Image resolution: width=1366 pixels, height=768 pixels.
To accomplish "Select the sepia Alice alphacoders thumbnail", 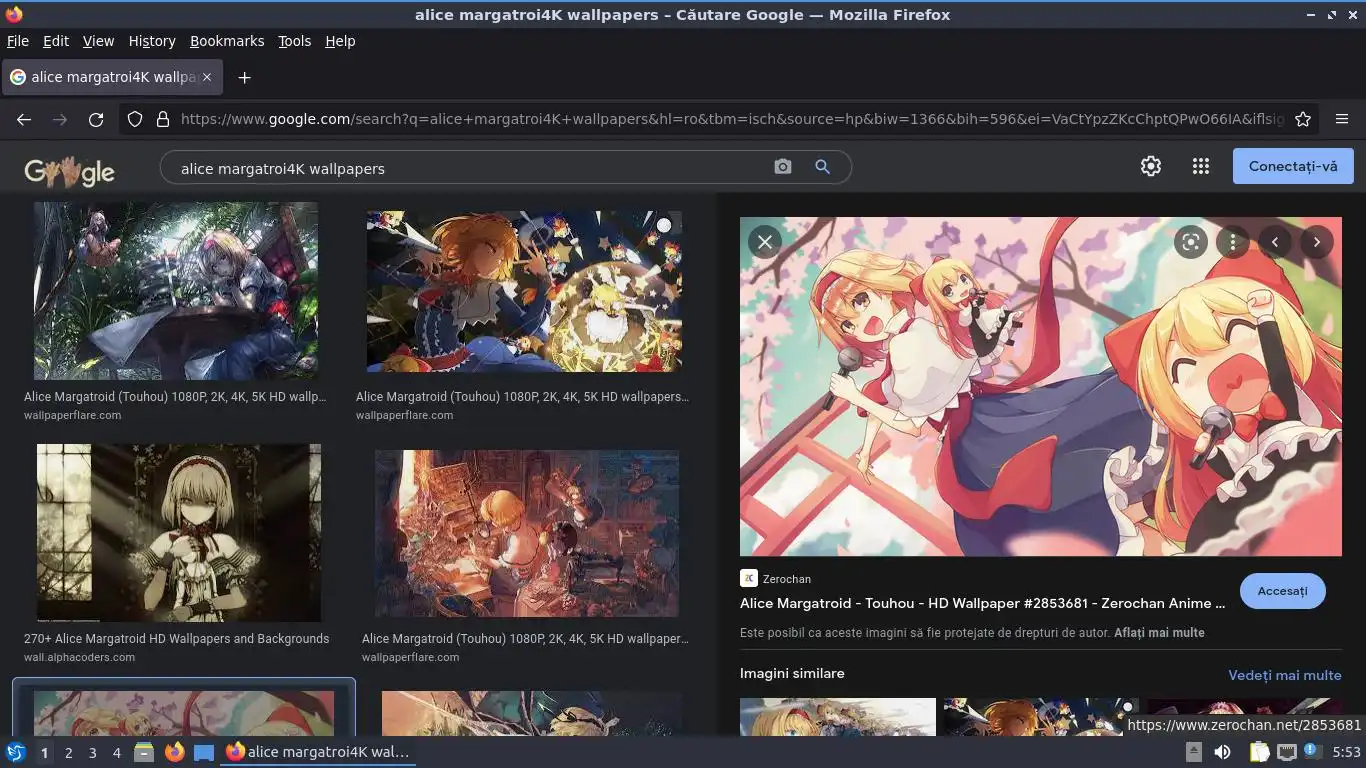I will 179,533.
